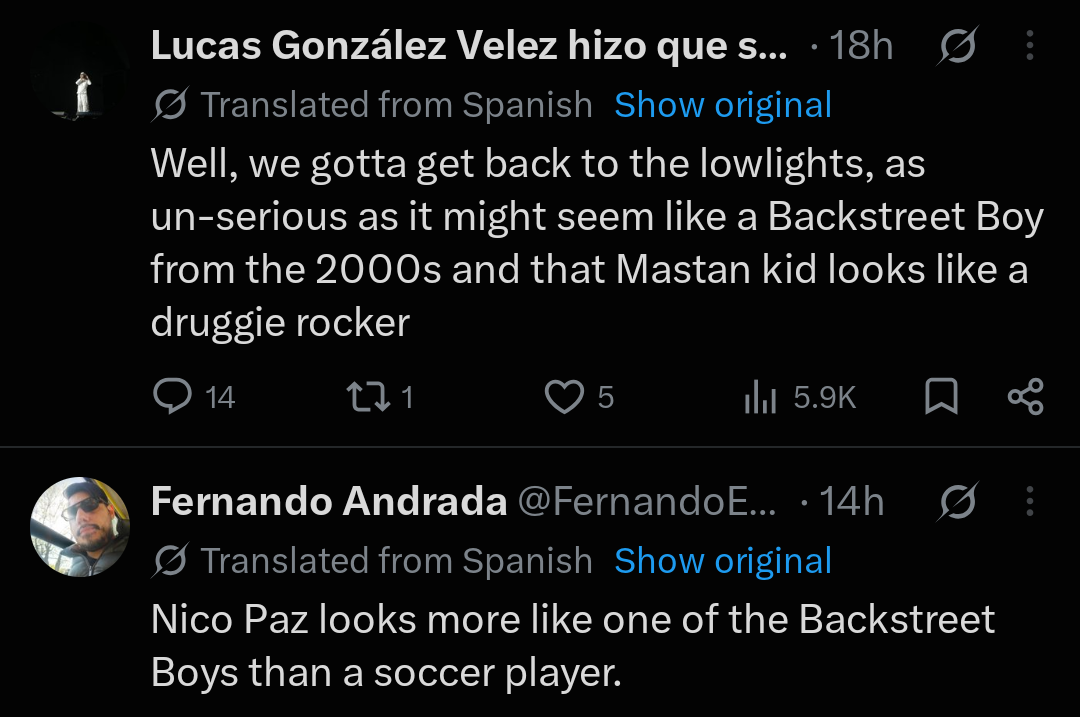Click the @FernandoE... handle
This screenshot has width=1080, height=717.
(x=647, y=501)
